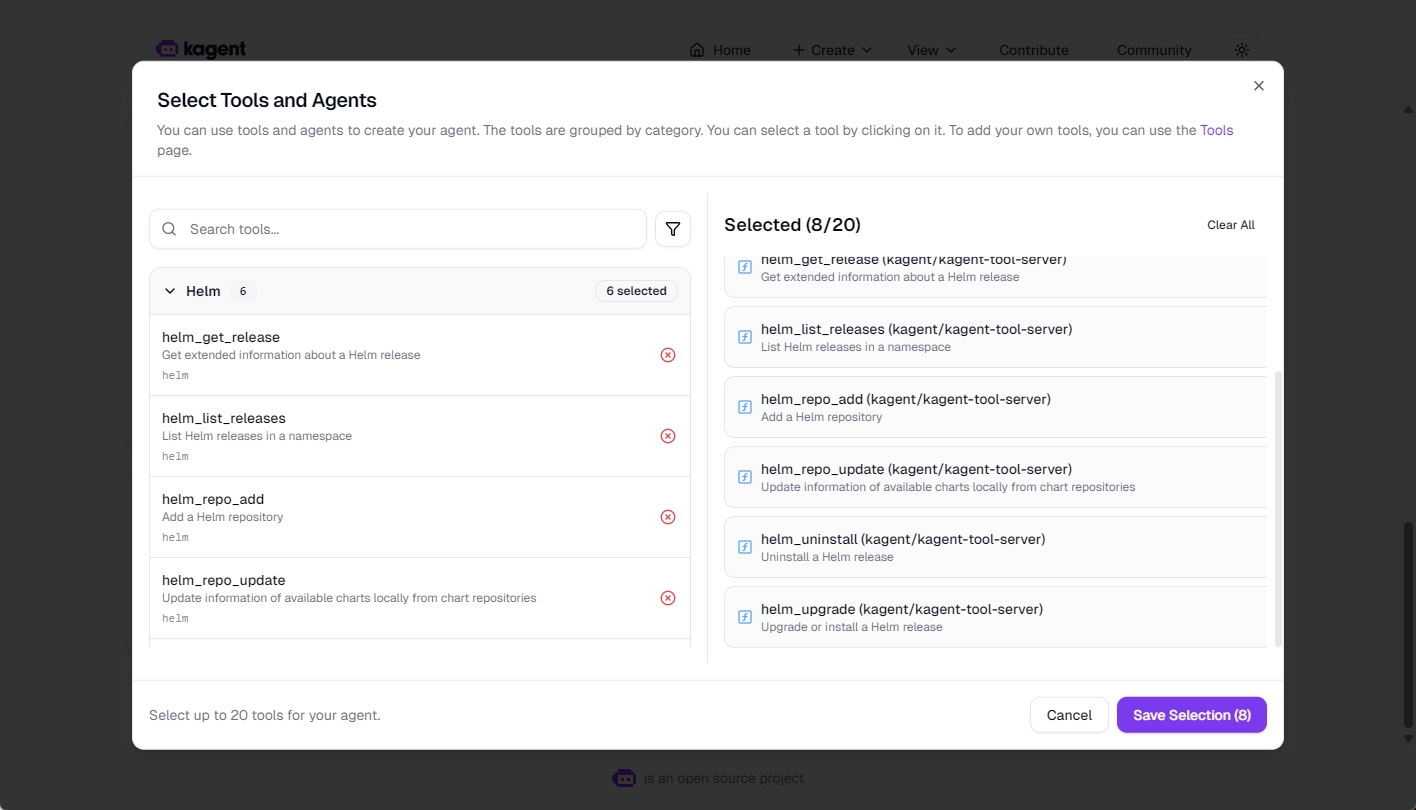Click function icon beside selected helm_uninstall
This screenshot has width=1416, height=810.
coord(745,547)
